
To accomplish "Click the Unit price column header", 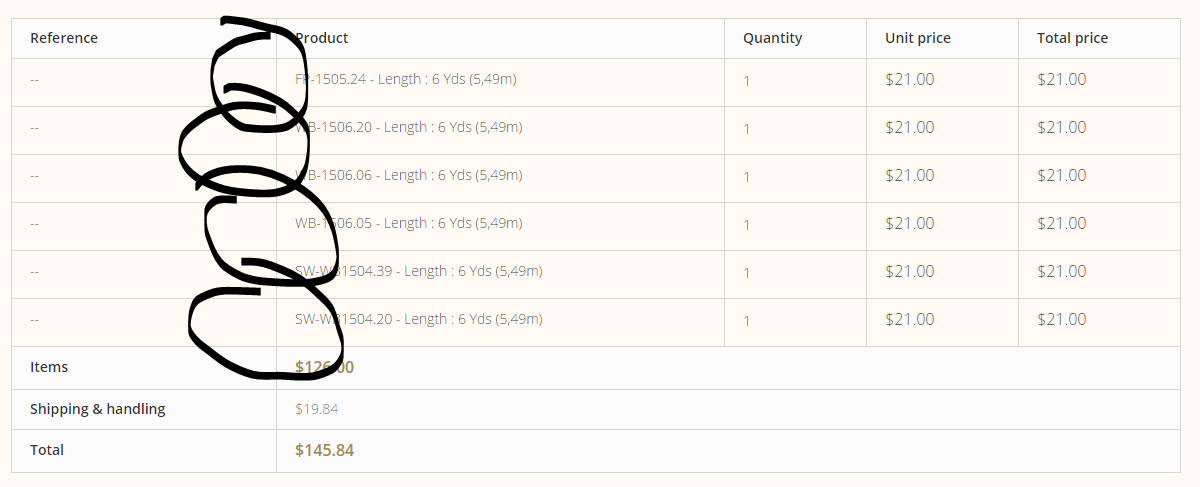I will [917, 38].
